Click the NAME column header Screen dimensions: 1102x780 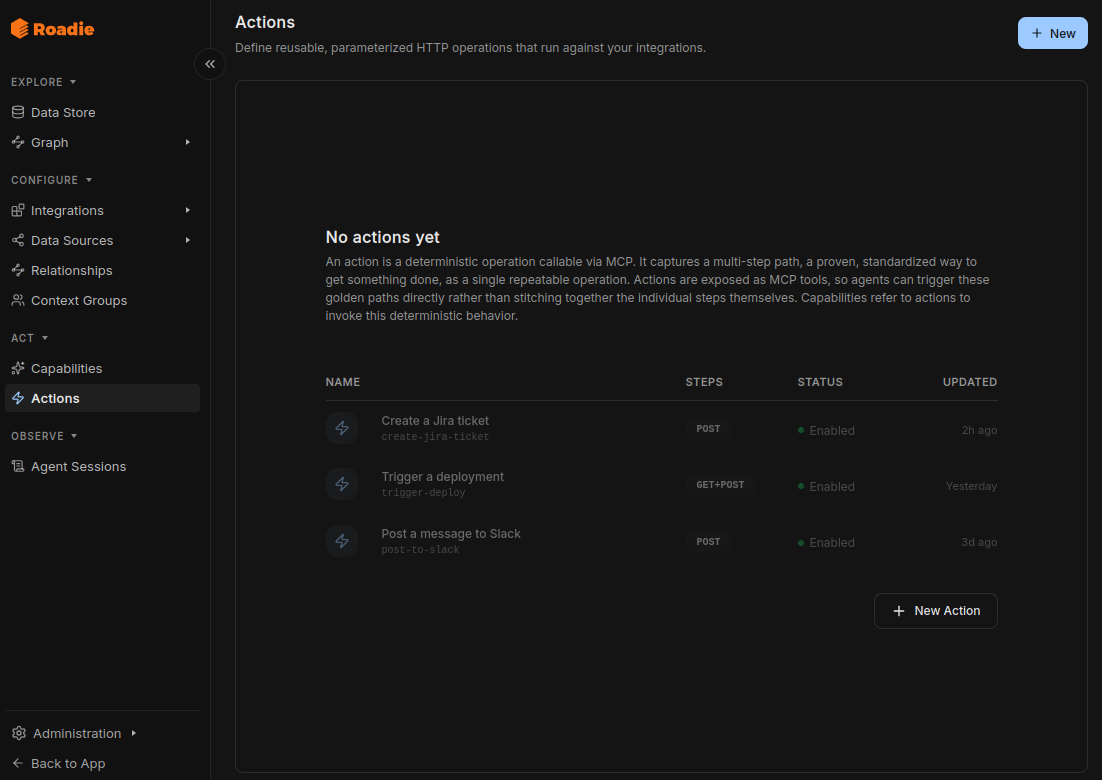(x=343, y=382)
